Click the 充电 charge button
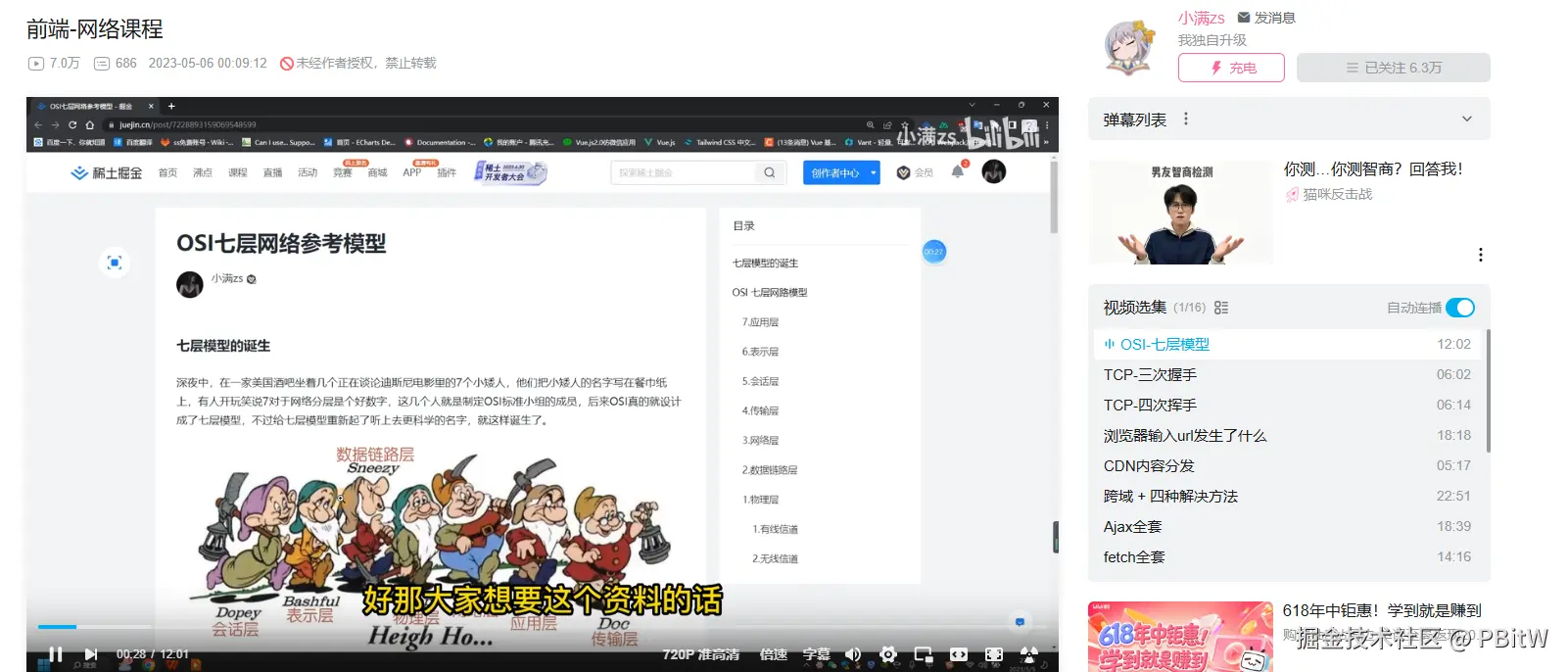The width and height of the screenshot is (1568, 672). coord(1231,68)
